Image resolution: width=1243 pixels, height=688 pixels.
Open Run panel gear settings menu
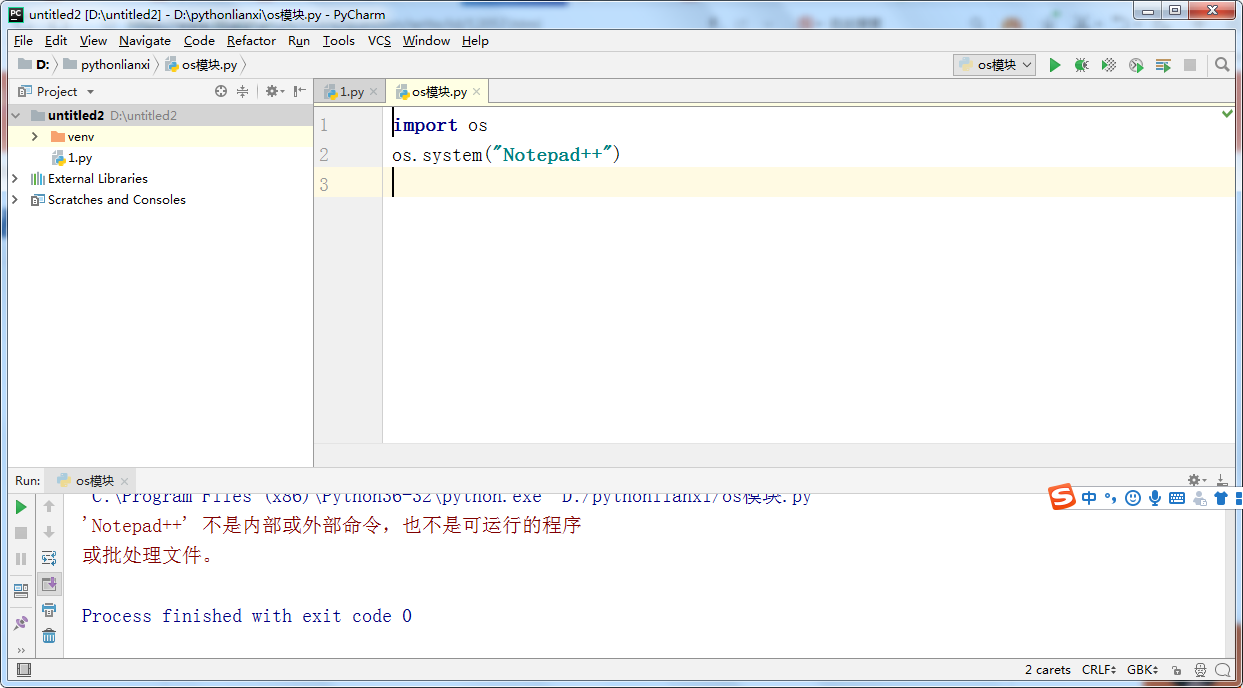click(1196, 480)
